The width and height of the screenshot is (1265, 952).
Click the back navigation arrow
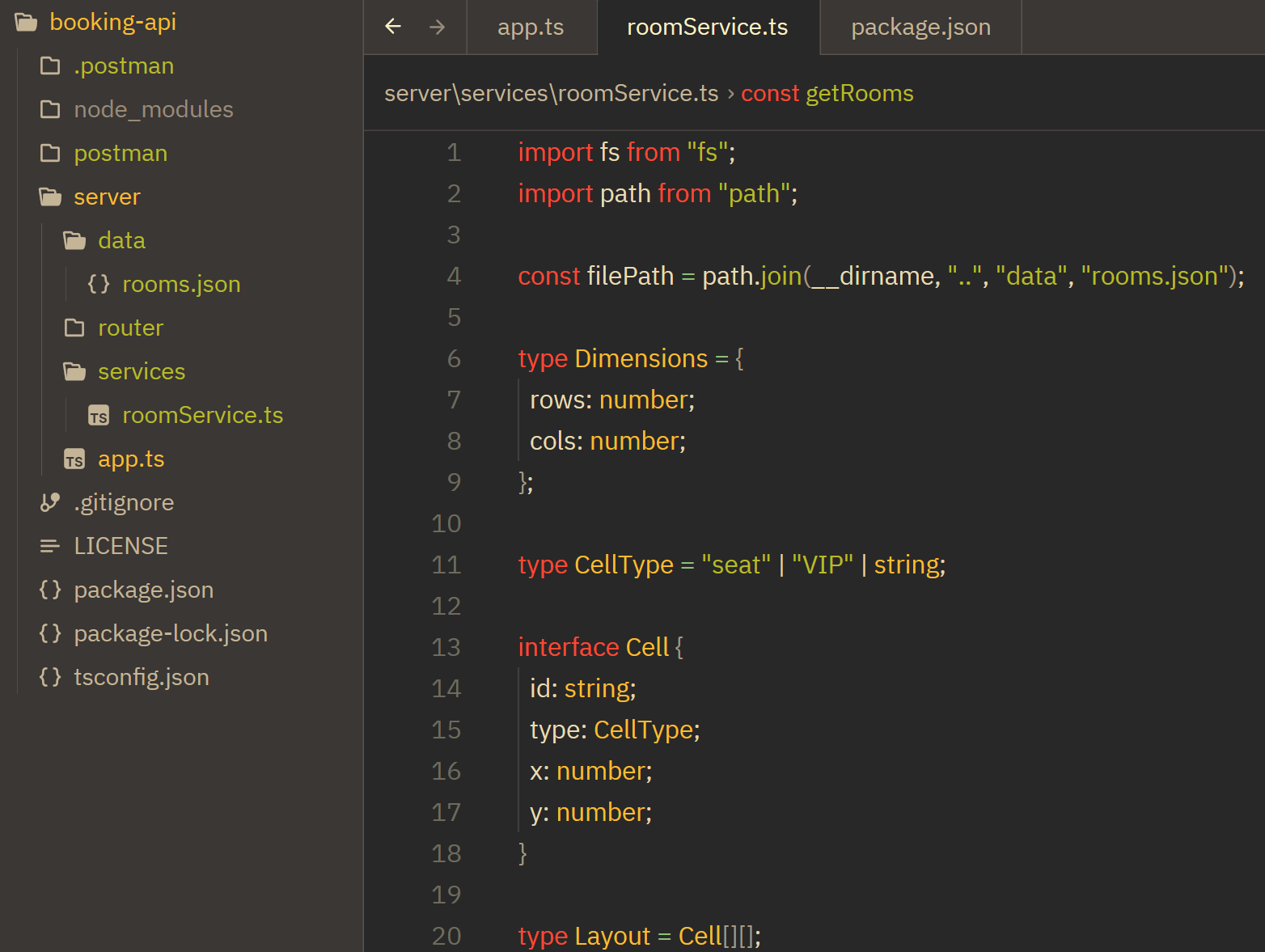(x=393, y=27)
